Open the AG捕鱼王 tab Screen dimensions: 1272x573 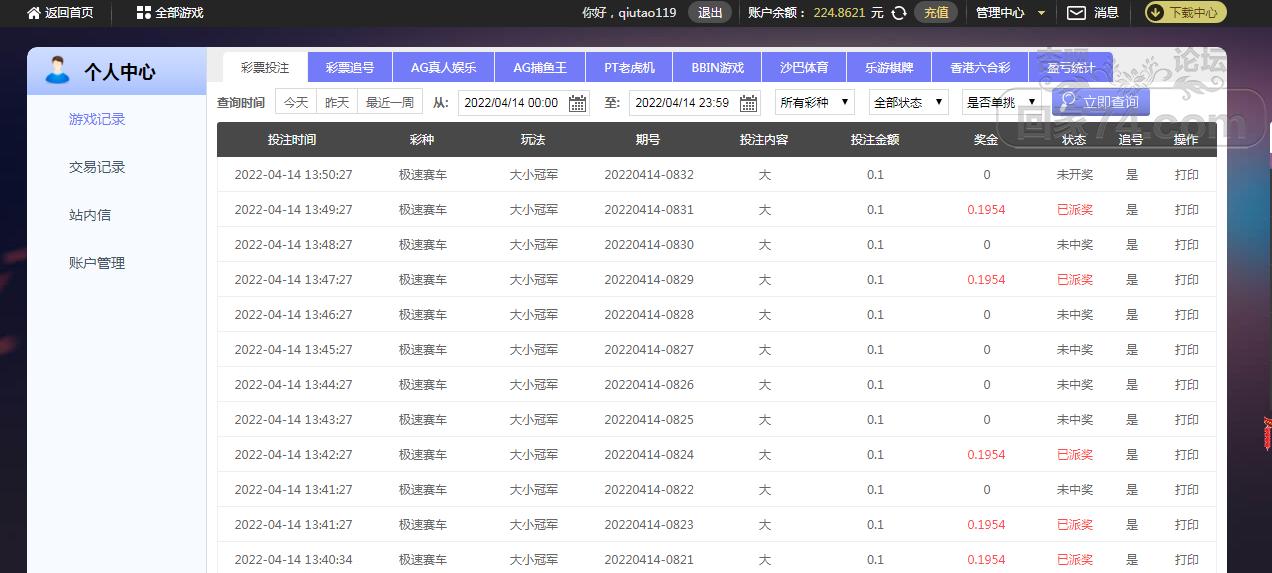tap(540, 67)
